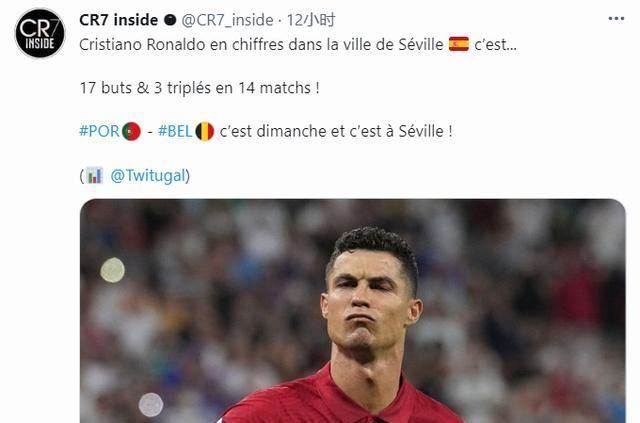Screen dimensions: 640x423
Task: Click the Spain flag emoji
Action: (459, 44)
